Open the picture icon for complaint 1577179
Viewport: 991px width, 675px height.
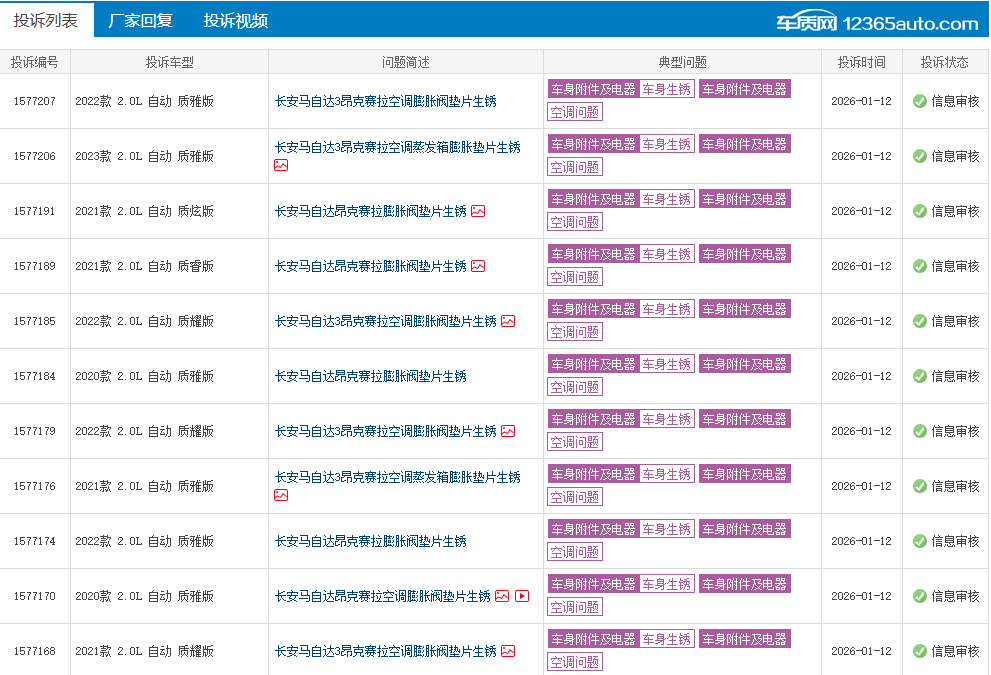click(x=508, y=431)
